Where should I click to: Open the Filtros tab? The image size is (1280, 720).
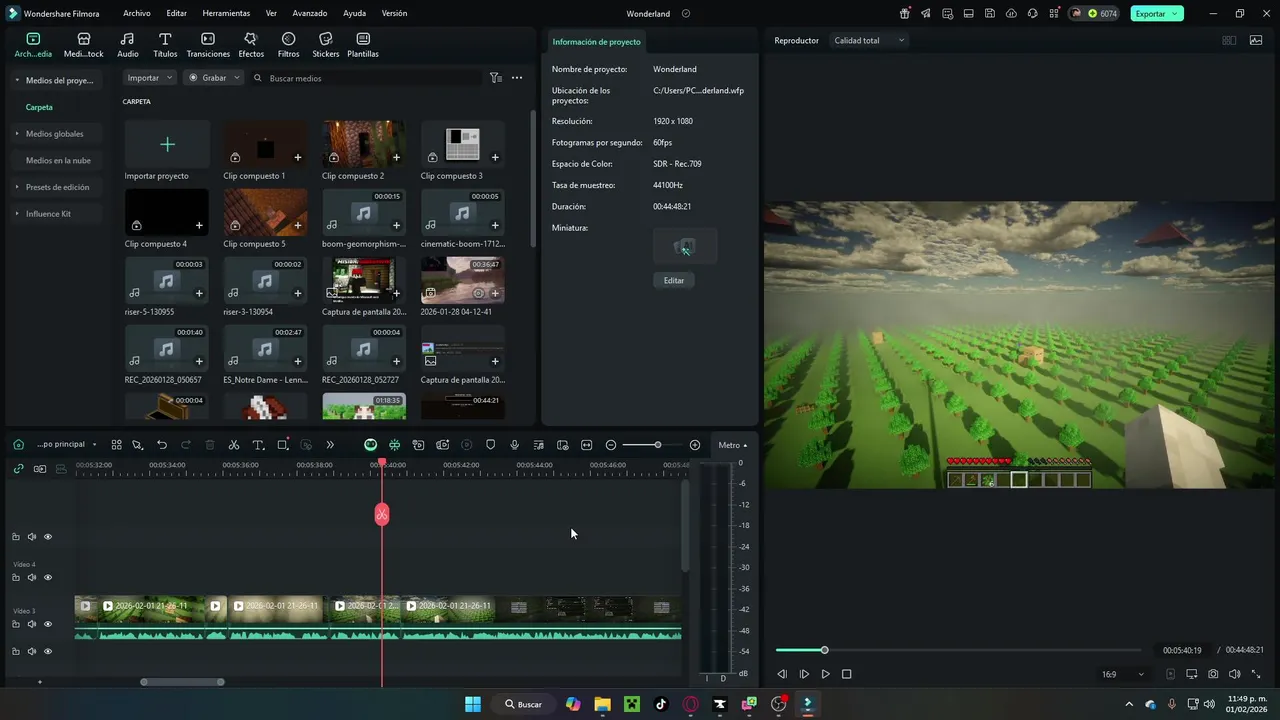pyautogui.click(x=288, y=45)
